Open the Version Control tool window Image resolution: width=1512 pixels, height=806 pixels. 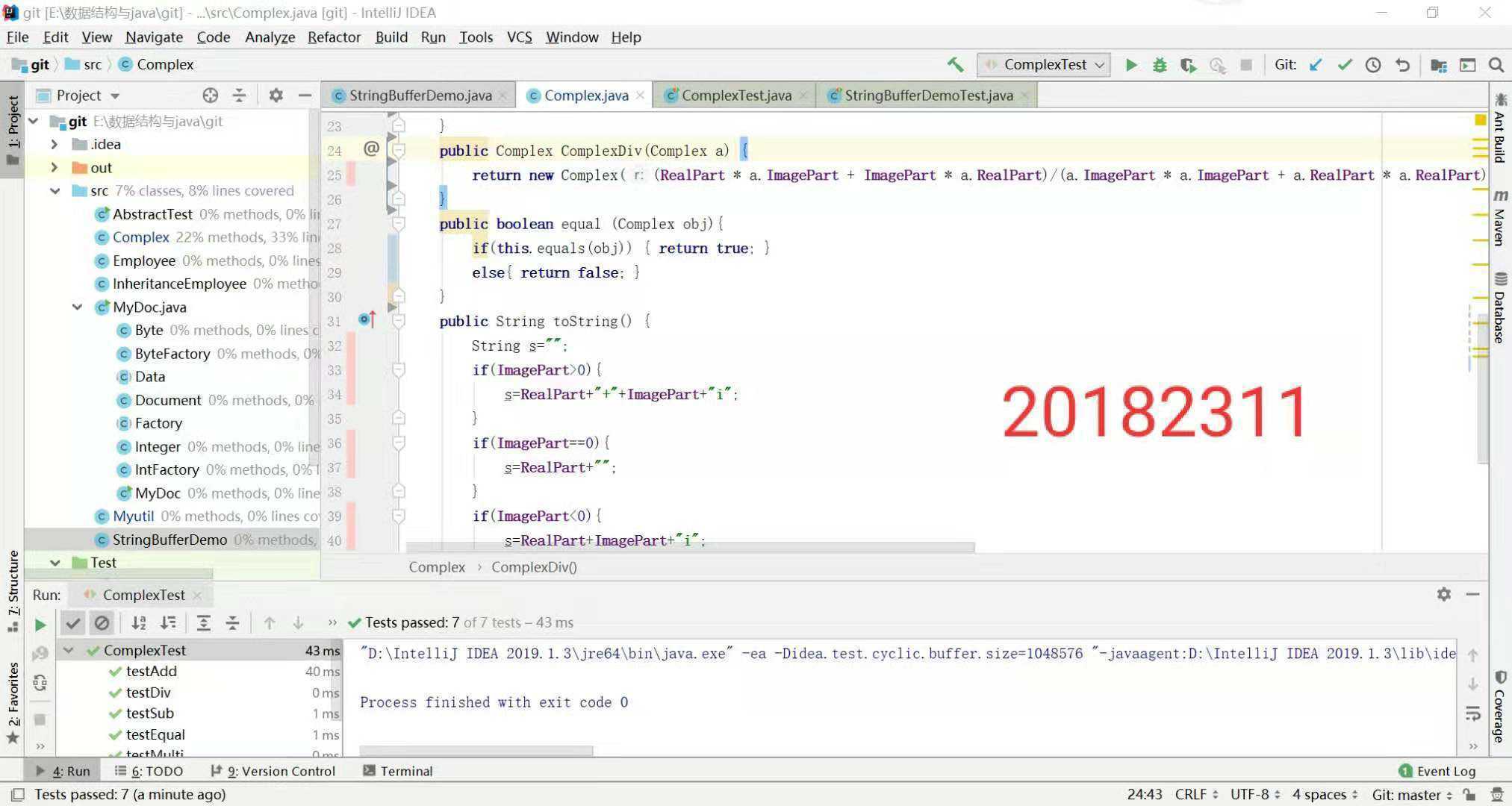(273, 771)
